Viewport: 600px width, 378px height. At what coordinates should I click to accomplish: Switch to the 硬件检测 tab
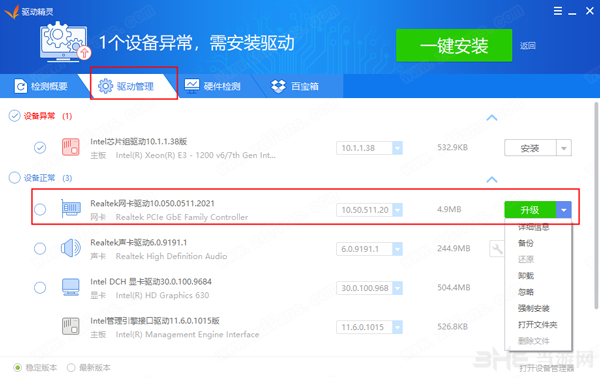213,86
